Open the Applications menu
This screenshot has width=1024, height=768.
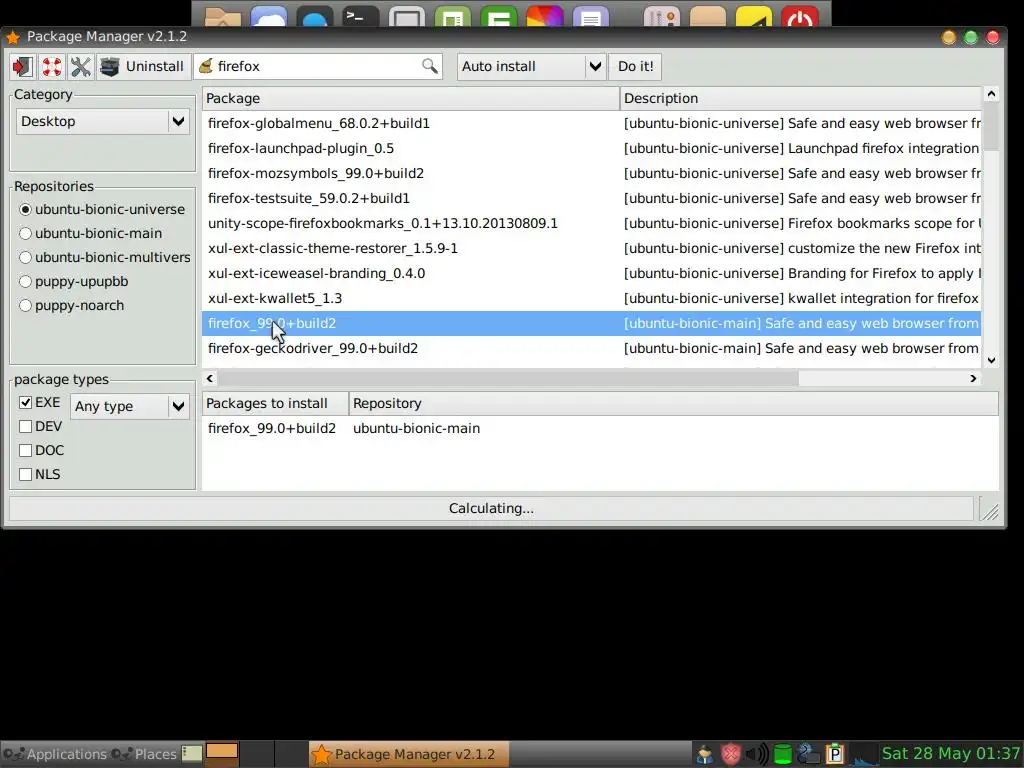[x=55, y=754]
